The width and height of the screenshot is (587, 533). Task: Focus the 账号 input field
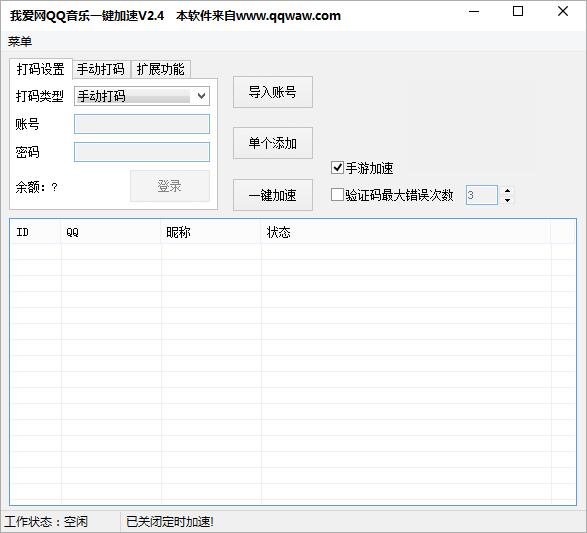tap(142, 124)
